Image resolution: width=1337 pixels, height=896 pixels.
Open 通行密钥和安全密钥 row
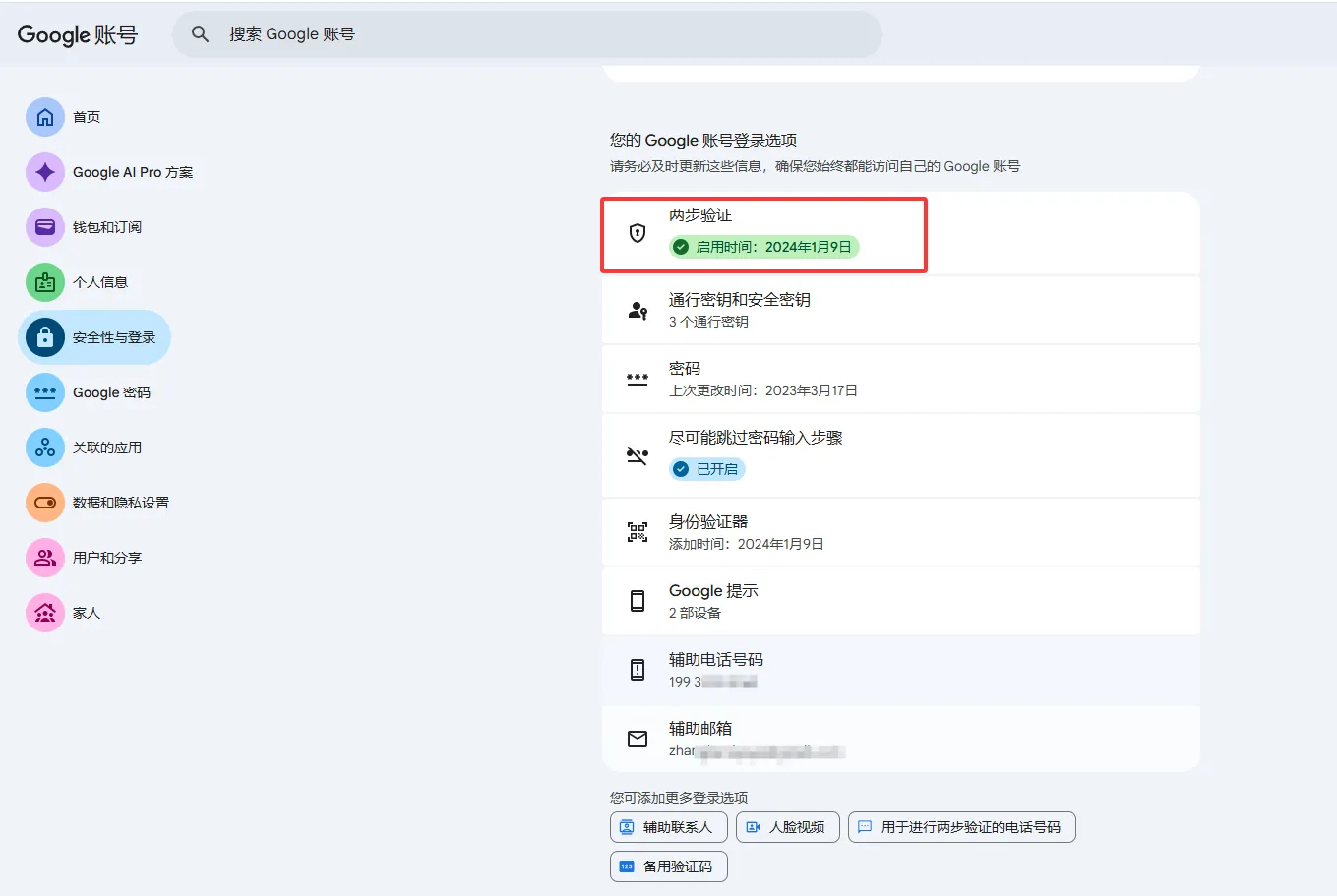coord(900,310)
